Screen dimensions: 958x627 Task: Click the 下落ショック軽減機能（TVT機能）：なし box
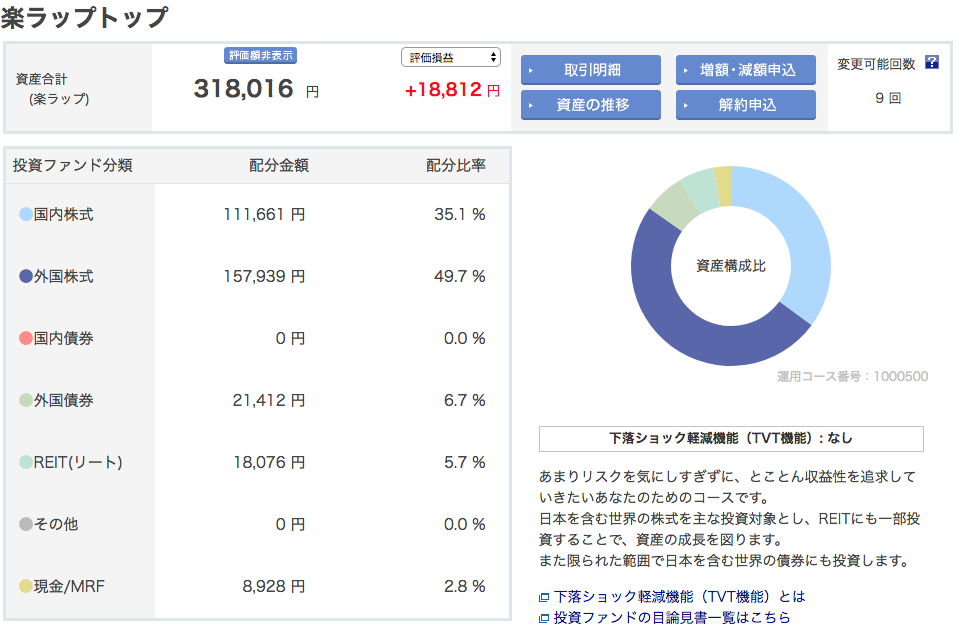[x=731, y=439]
